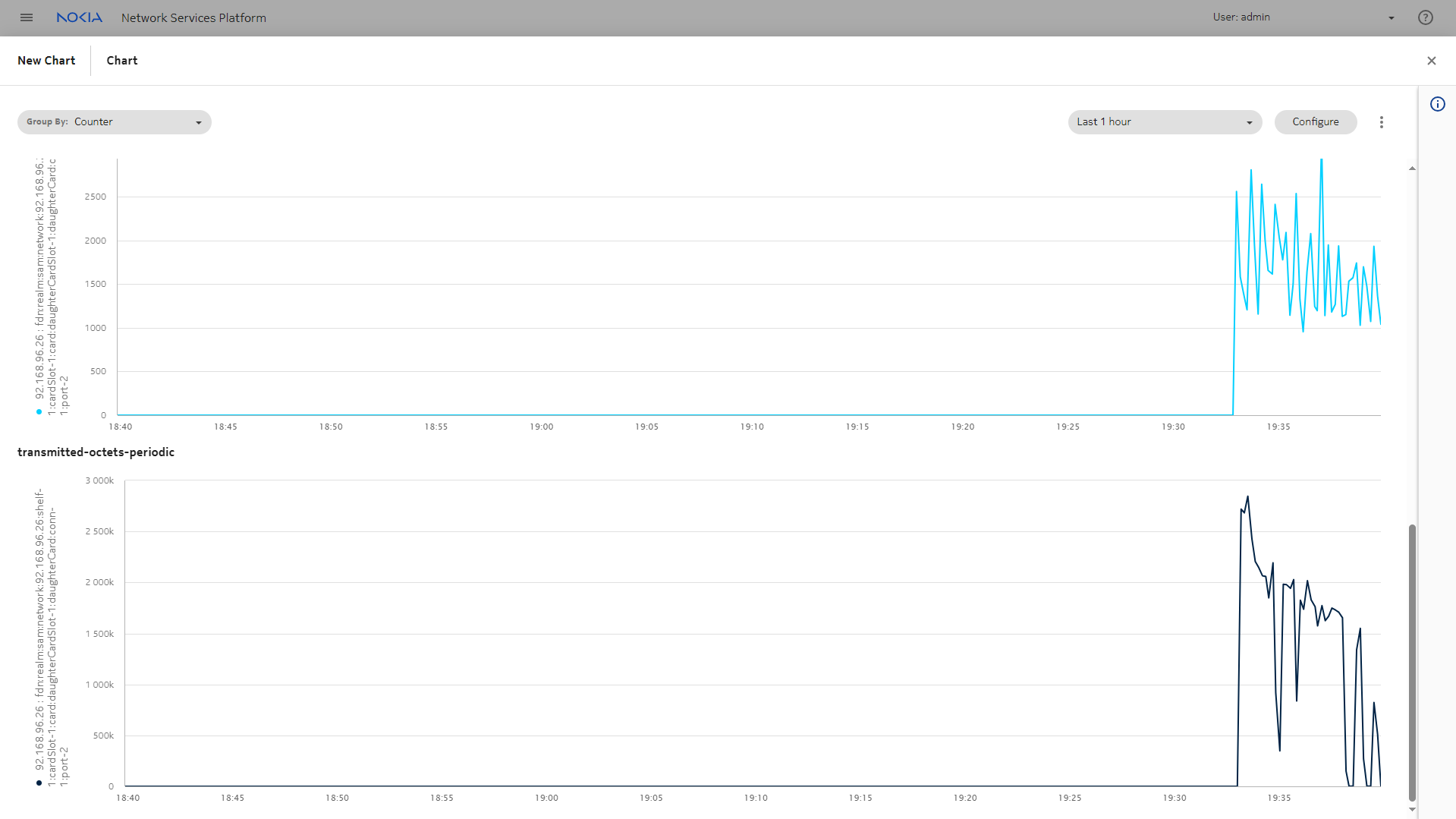Switch to the New Chart tab

click(46, 61)
